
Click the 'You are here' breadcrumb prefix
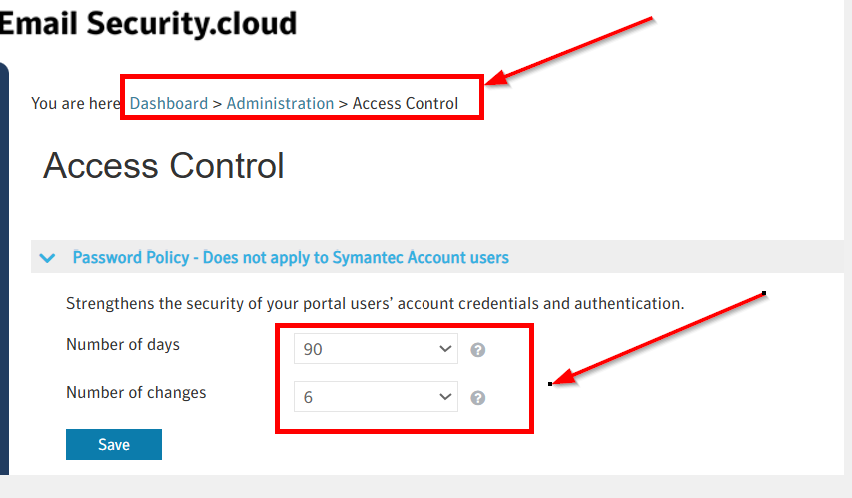[76, 103]
